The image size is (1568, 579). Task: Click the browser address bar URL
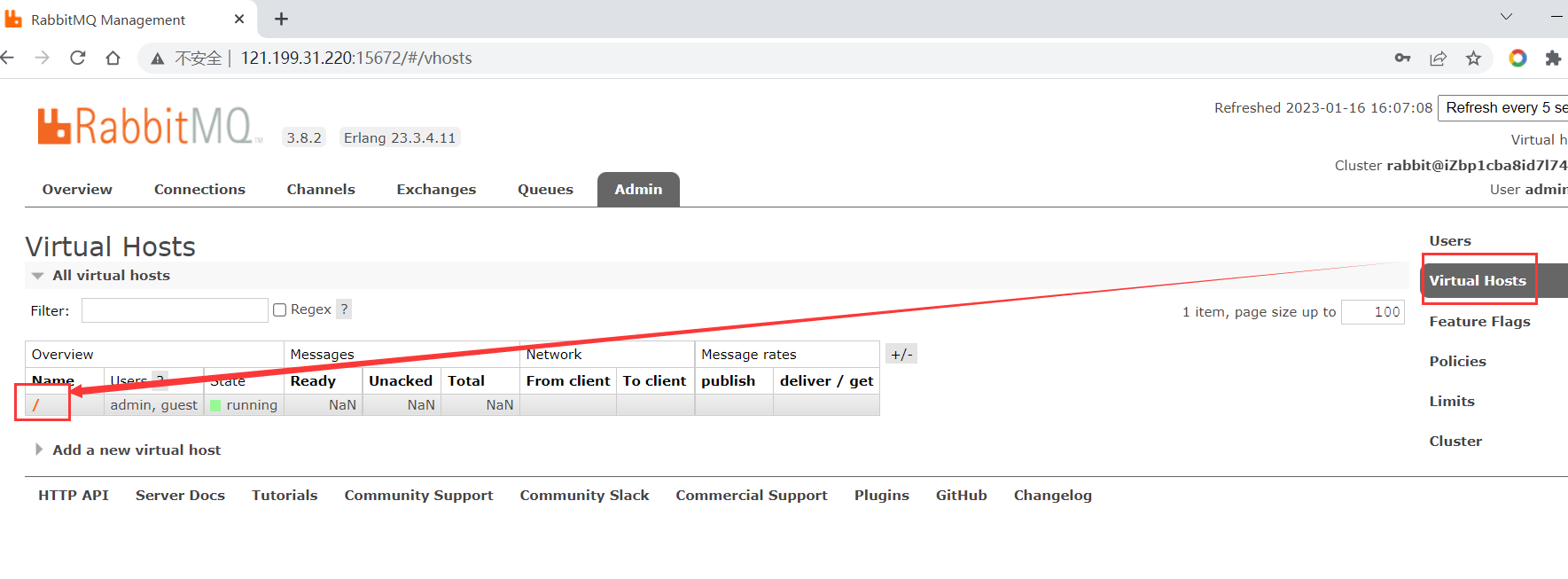(356, 58)
